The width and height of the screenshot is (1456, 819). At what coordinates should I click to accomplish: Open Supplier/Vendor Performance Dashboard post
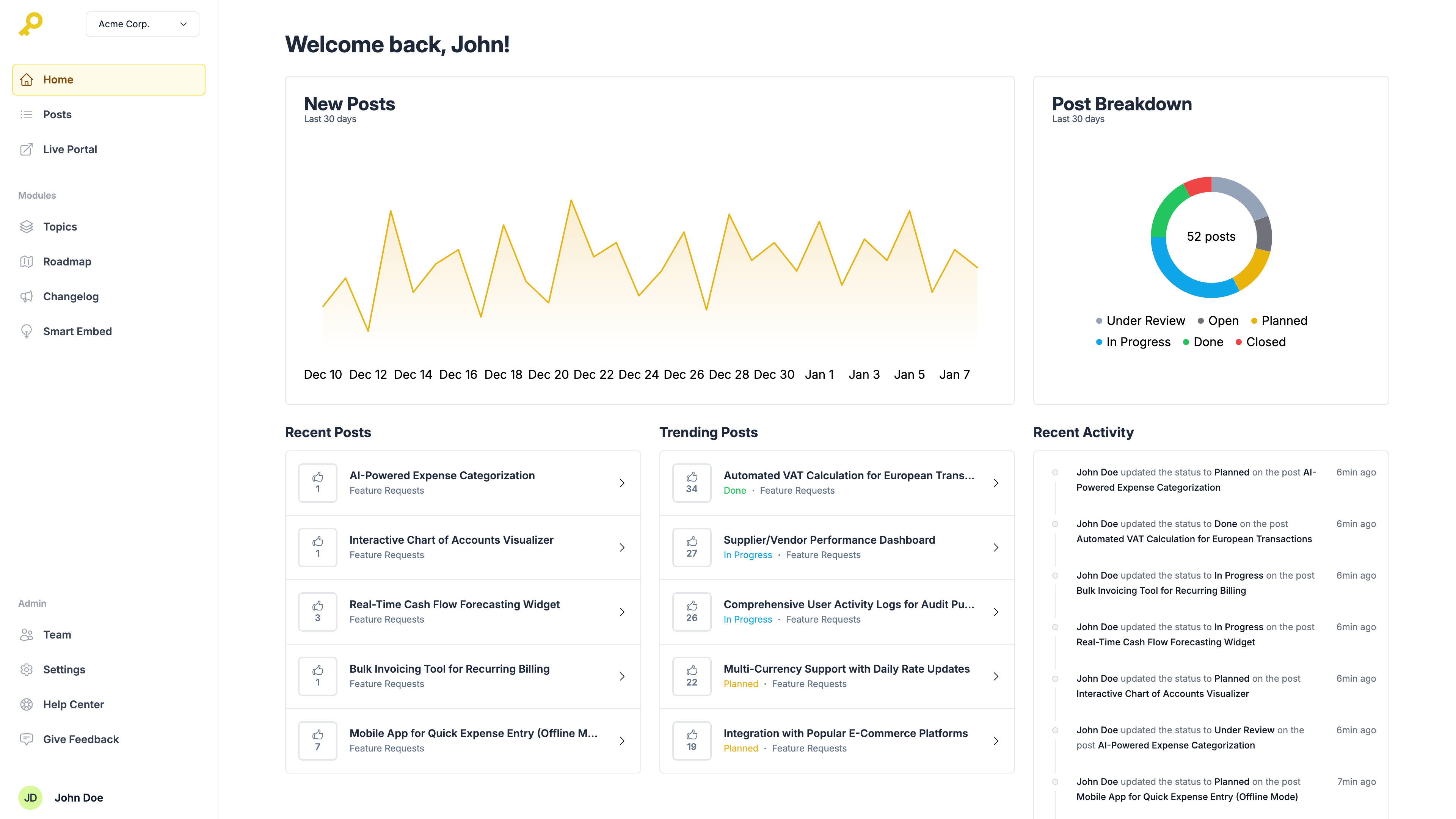click(828, 540)
